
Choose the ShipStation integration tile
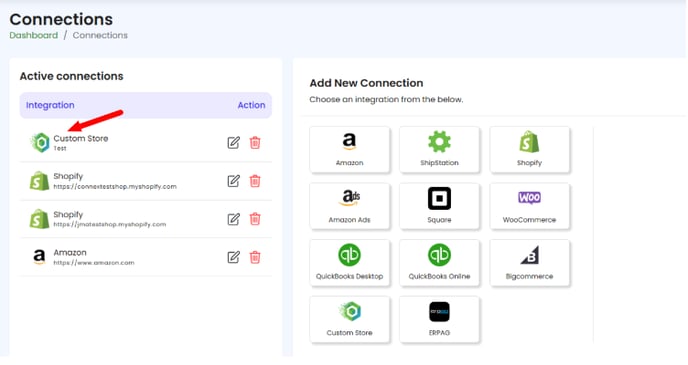click(439, 150)
